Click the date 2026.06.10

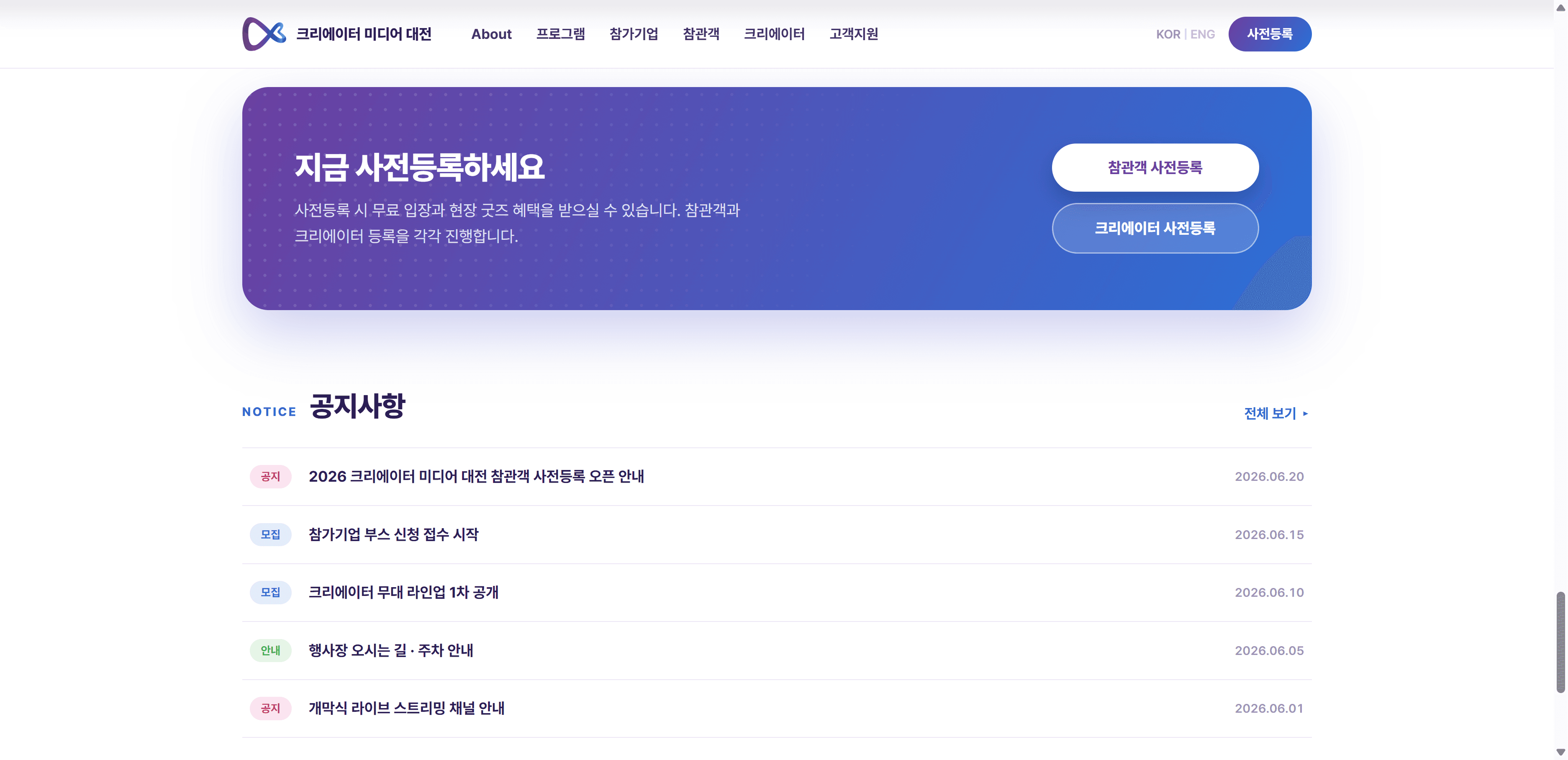(x=1269, y=593)
